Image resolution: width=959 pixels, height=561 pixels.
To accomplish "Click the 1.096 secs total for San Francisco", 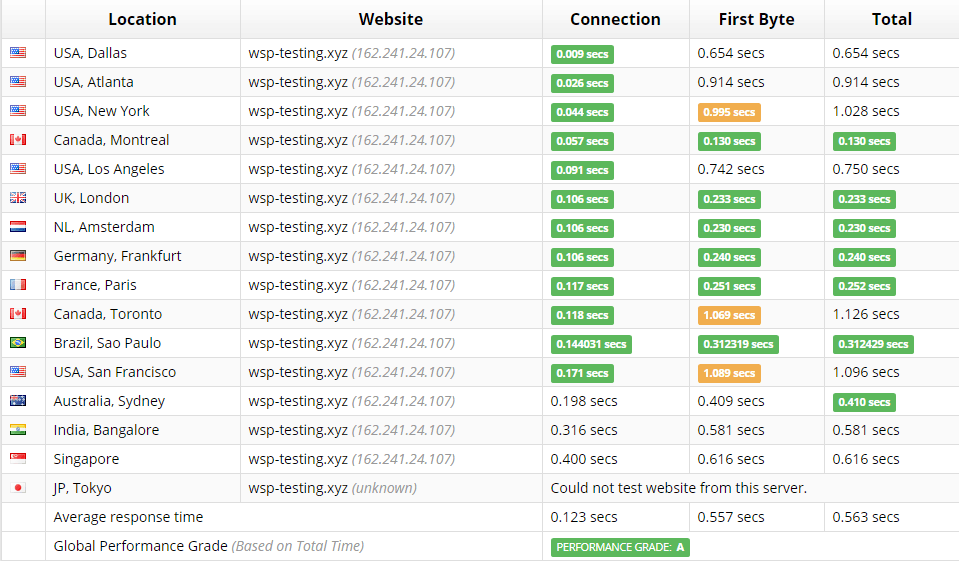I will coord(866,372).
